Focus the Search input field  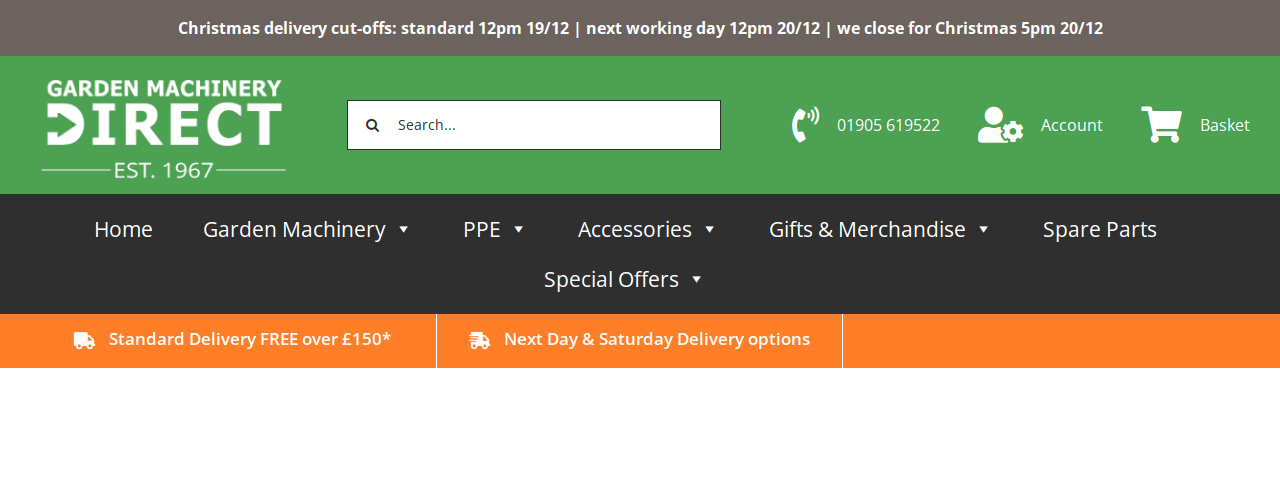point(534,125)
